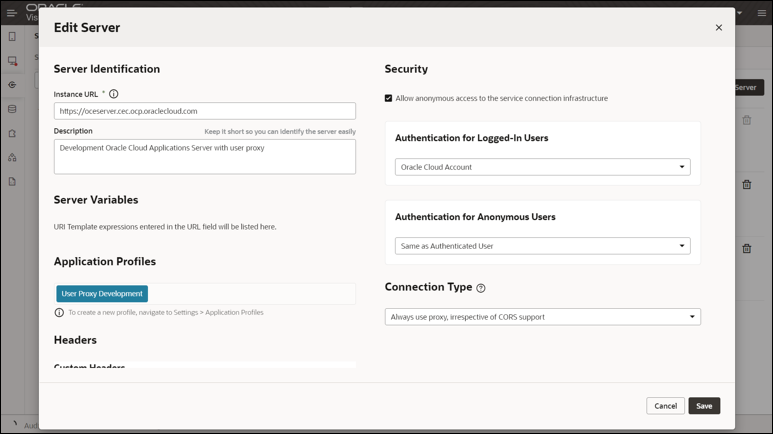The image size is (773, 434).
Task: Open the Connection Type dropdown
Action: (x=542, y=317)
